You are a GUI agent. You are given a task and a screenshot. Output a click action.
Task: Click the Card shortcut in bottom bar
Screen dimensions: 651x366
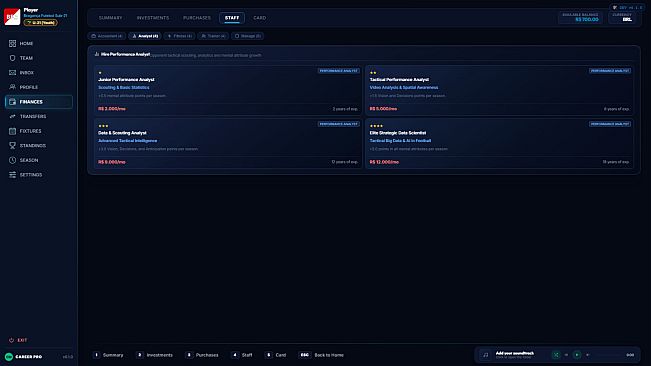pyautogui.click(x=276, y=355)
